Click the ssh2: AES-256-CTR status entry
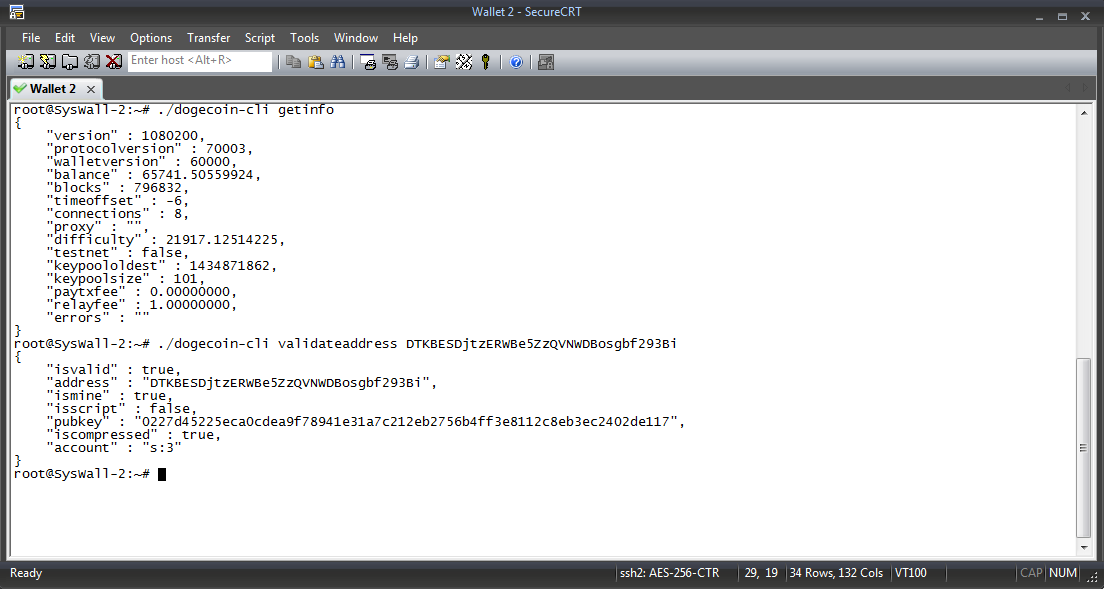 coord(670,574)
